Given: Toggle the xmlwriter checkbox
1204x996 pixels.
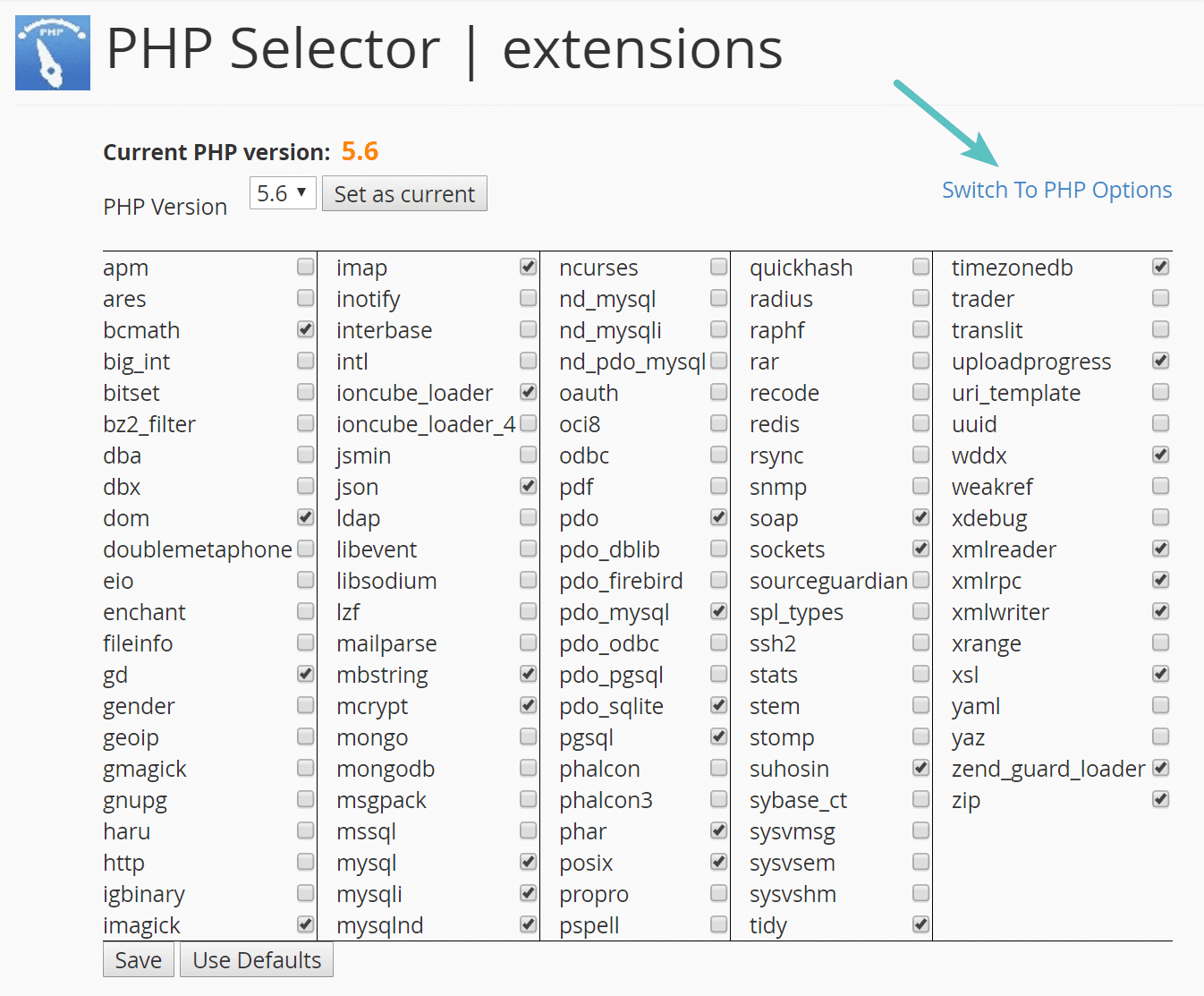Looking at the screenshot, I should click(1161, 611).
